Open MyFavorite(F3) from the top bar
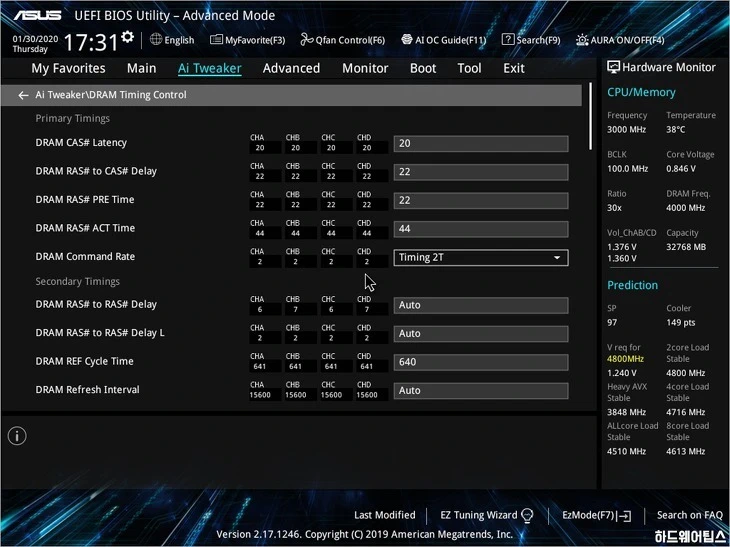Image resolution: width=730 pixels, height=547 pixels. pos(247,40)
